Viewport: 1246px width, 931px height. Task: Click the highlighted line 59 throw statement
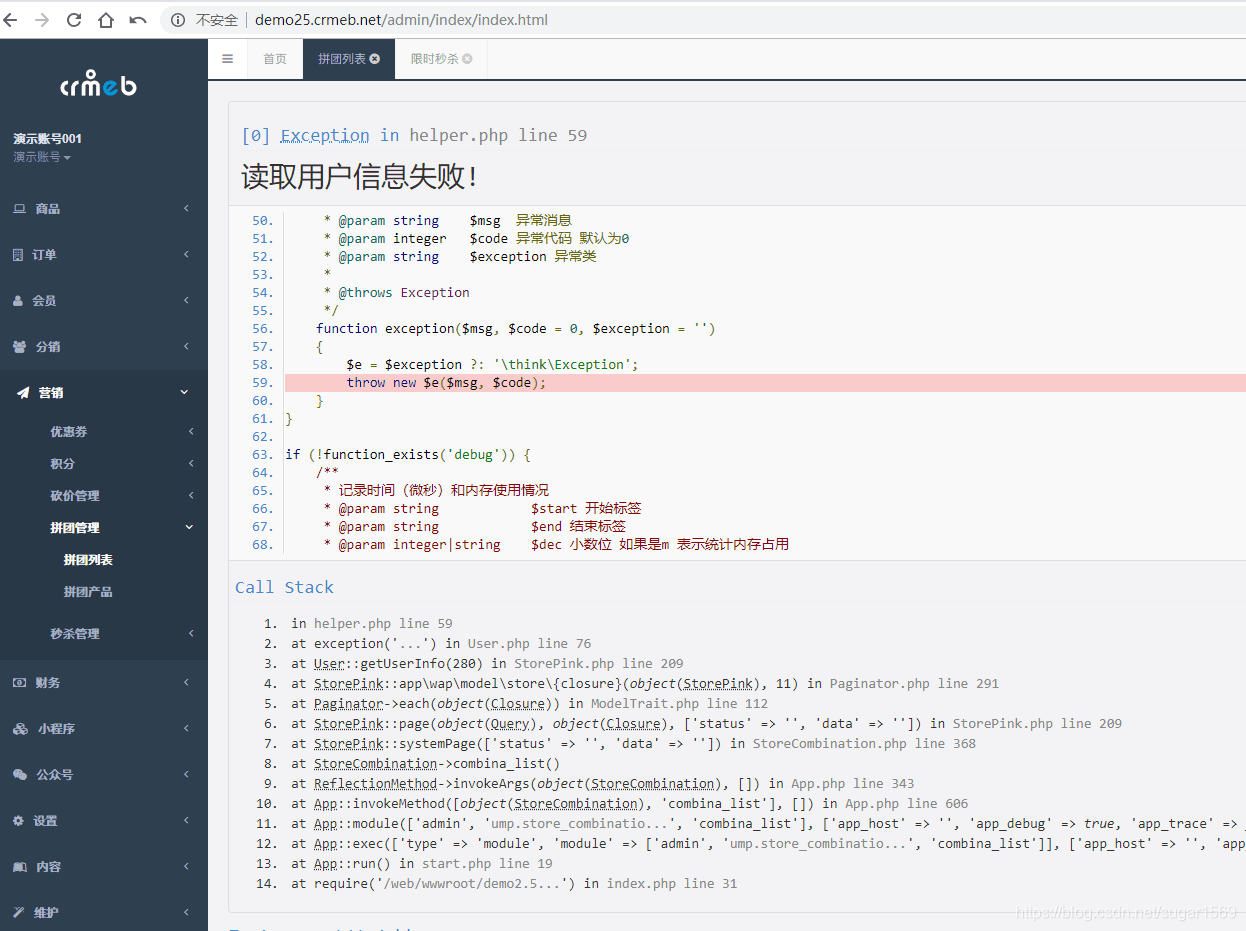pos(765,383)
